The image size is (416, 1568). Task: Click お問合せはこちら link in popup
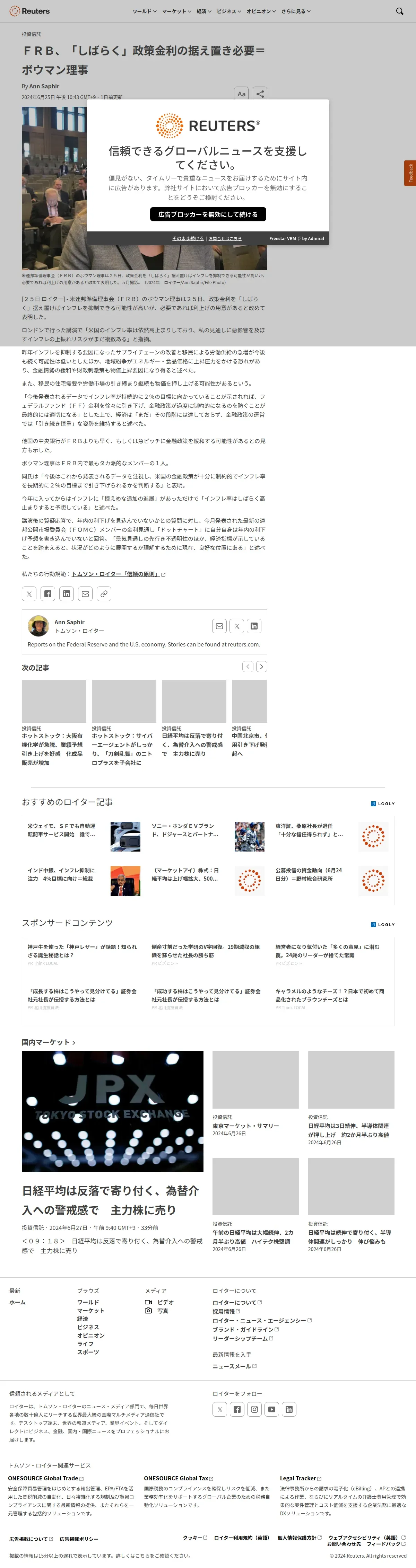[x=225, y=239]
